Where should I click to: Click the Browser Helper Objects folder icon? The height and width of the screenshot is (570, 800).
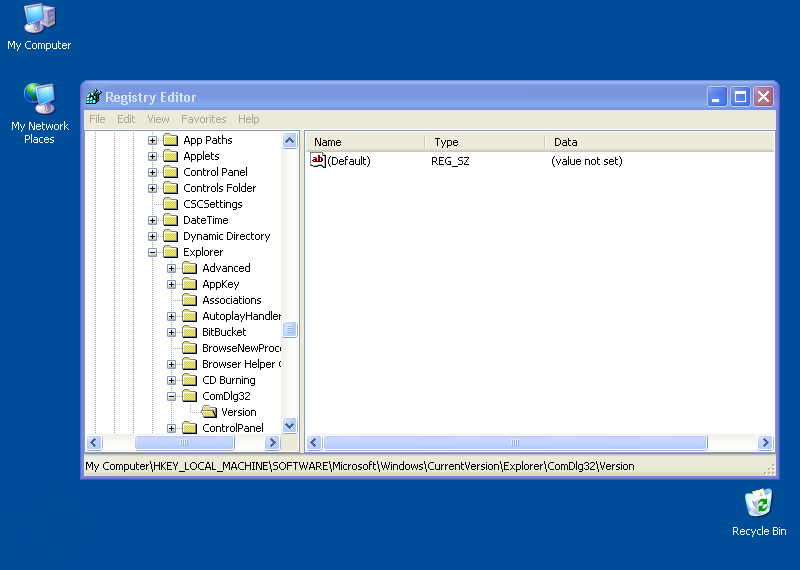(x=189, y=364)
